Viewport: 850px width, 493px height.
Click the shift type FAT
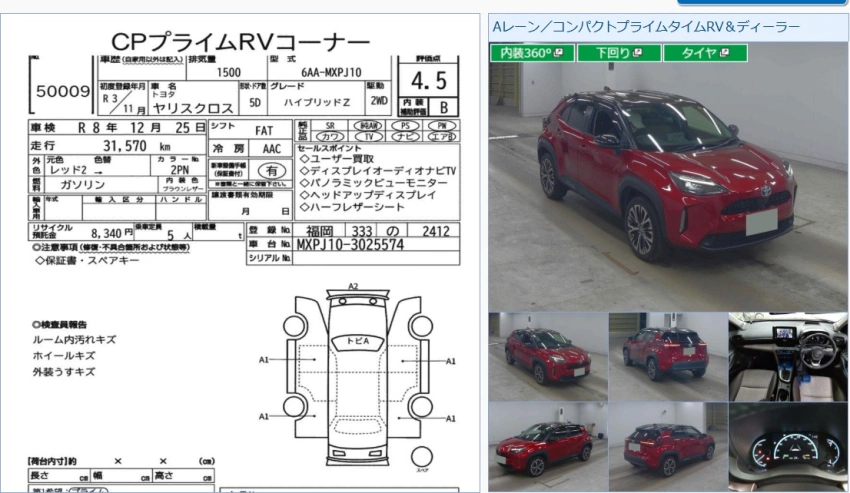point(264,131)
